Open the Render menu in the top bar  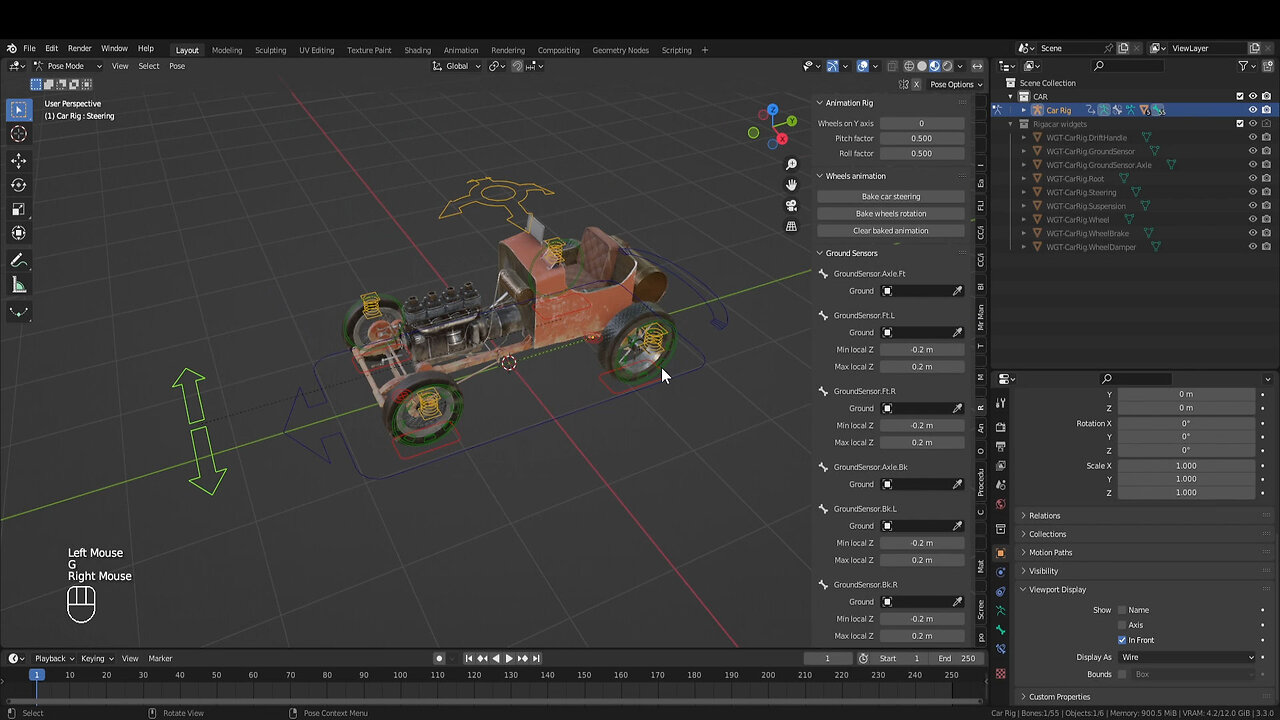tap(79, 47)
